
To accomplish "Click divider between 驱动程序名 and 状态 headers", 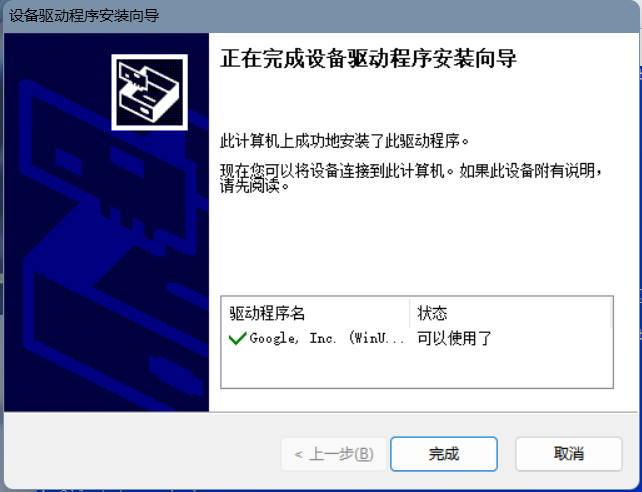I will coord(409,314).
